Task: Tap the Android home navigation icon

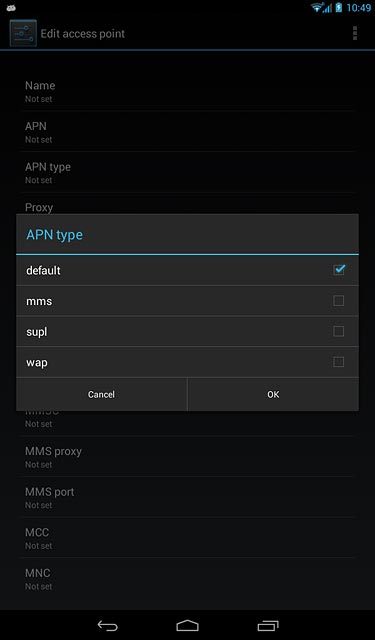Action: 187,625
